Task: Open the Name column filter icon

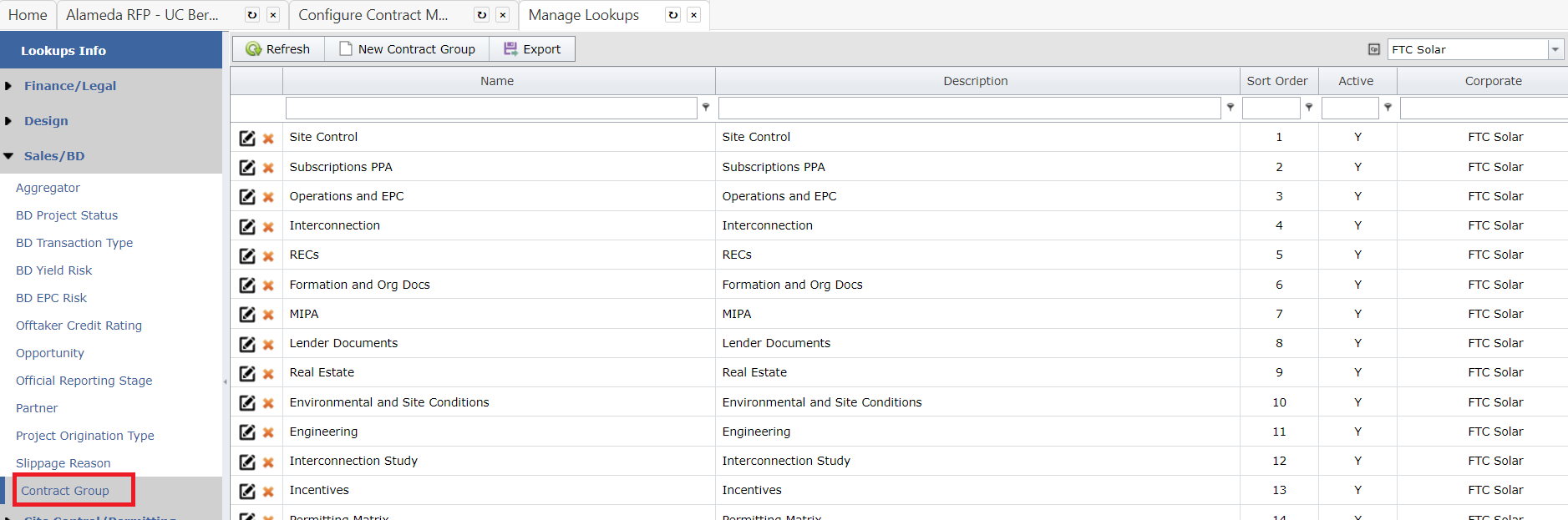Action: click(706, 107)
